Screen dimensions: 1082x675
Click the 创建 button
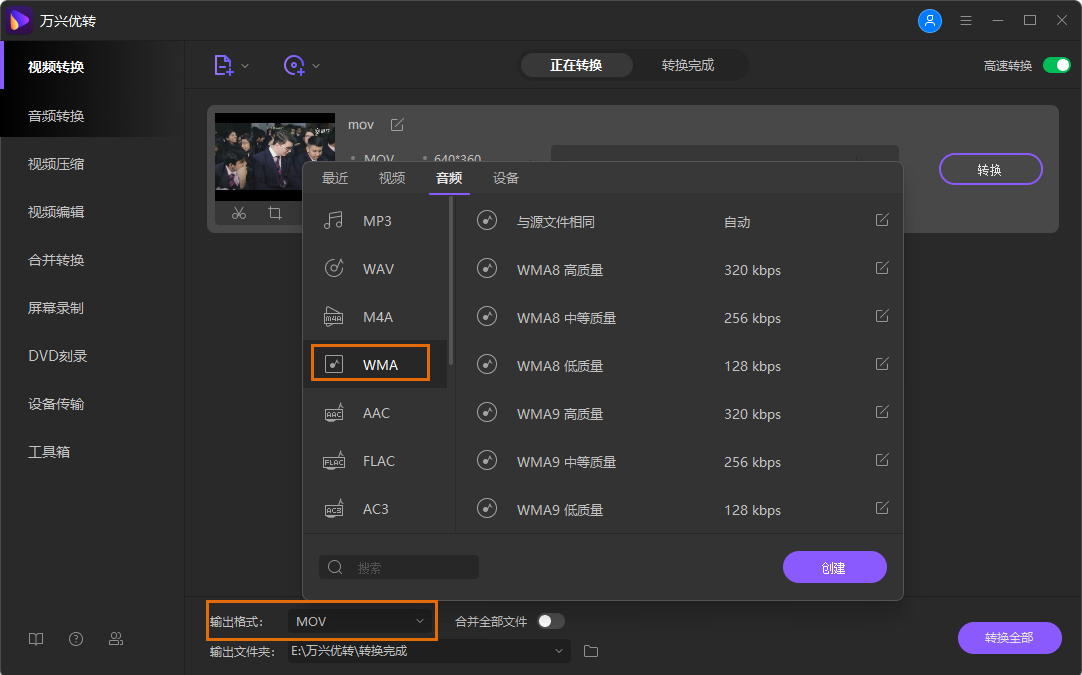click(835, 567)
